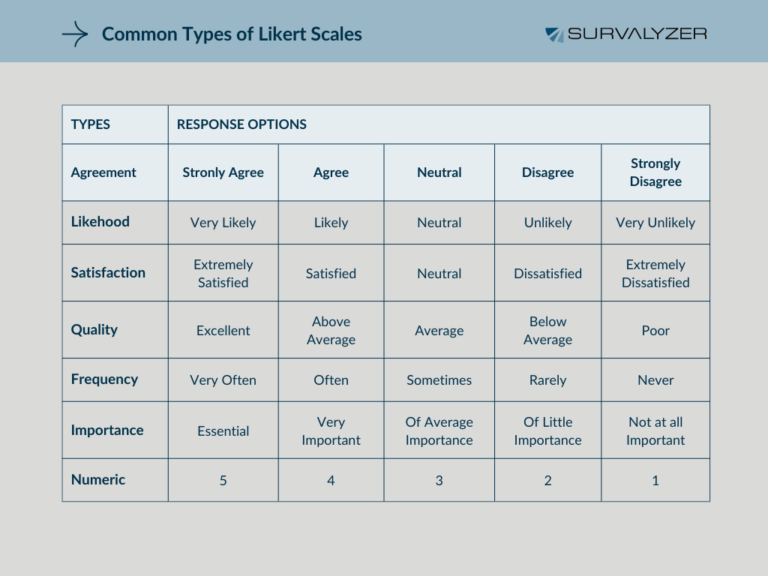The image size is (768, 576).
Task: Click the Likehood row label
Action: coord(100,222)
